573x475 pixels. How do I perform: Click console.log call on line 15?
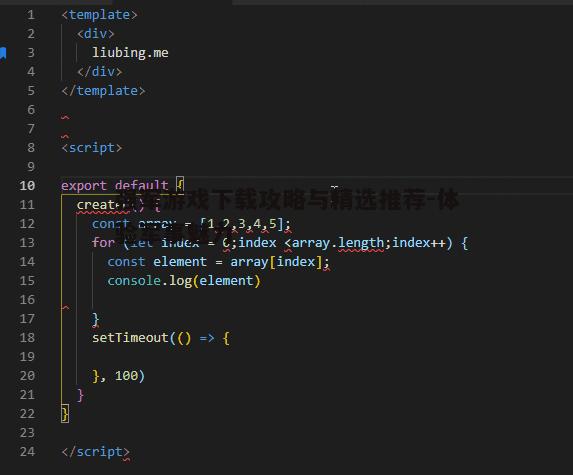click(183, 281)
